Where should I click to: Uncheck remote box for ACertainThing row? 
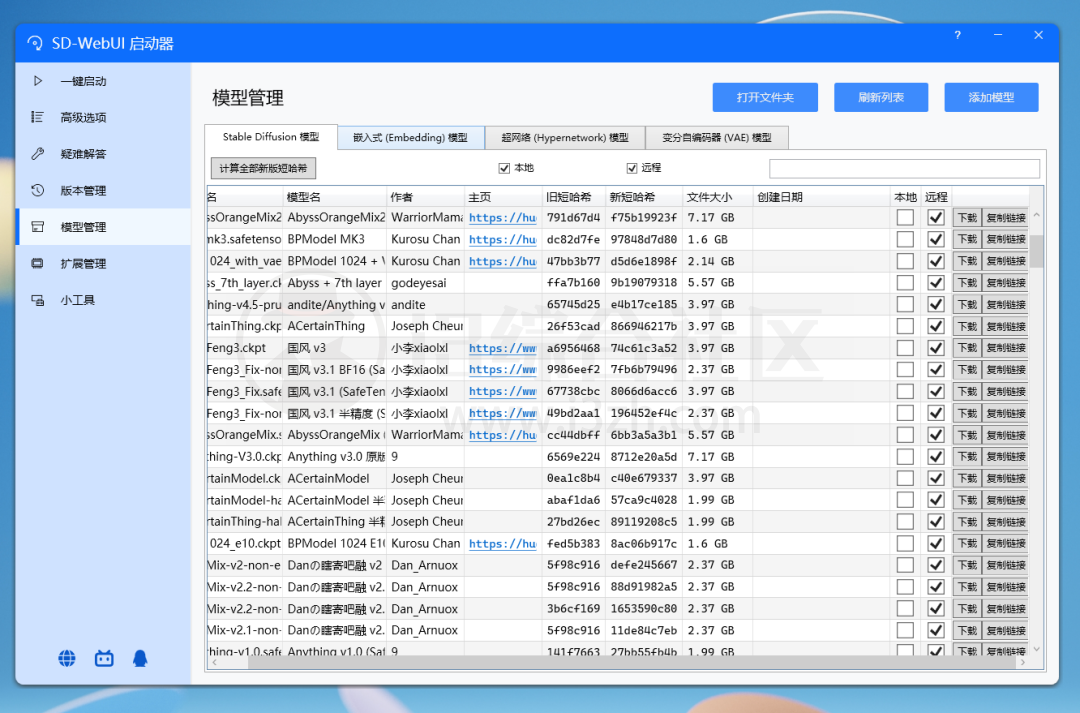click(x=935, y=326)
